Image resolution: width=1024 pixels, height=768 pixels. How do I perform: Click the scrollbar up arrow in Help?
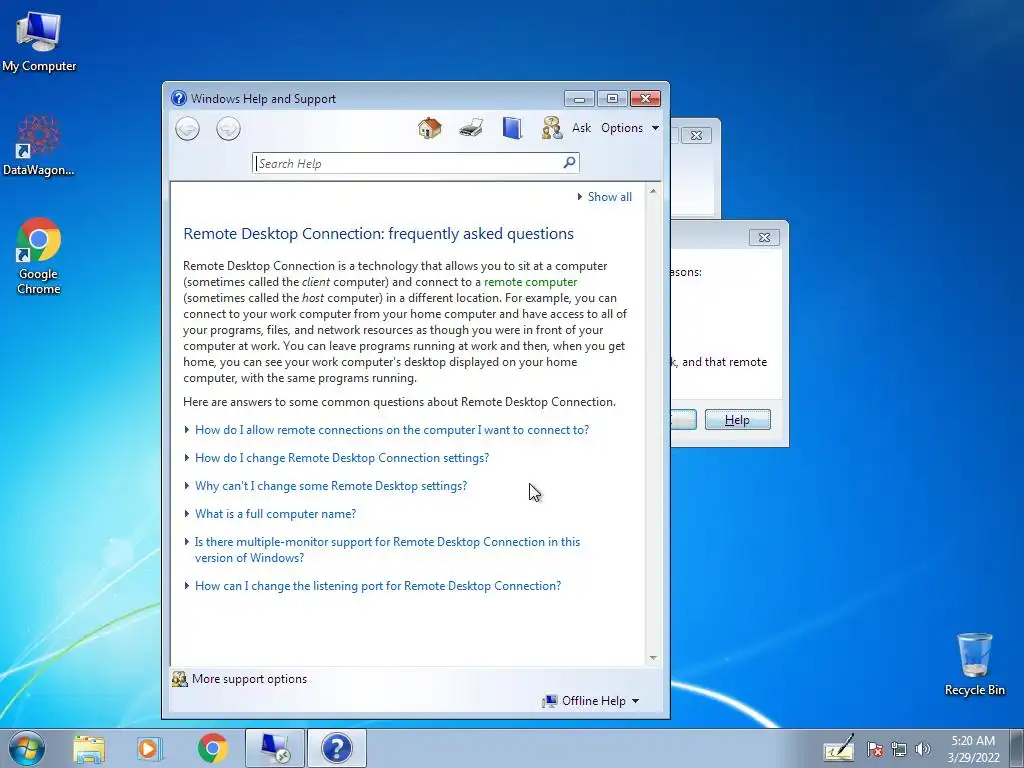(653, 191)
